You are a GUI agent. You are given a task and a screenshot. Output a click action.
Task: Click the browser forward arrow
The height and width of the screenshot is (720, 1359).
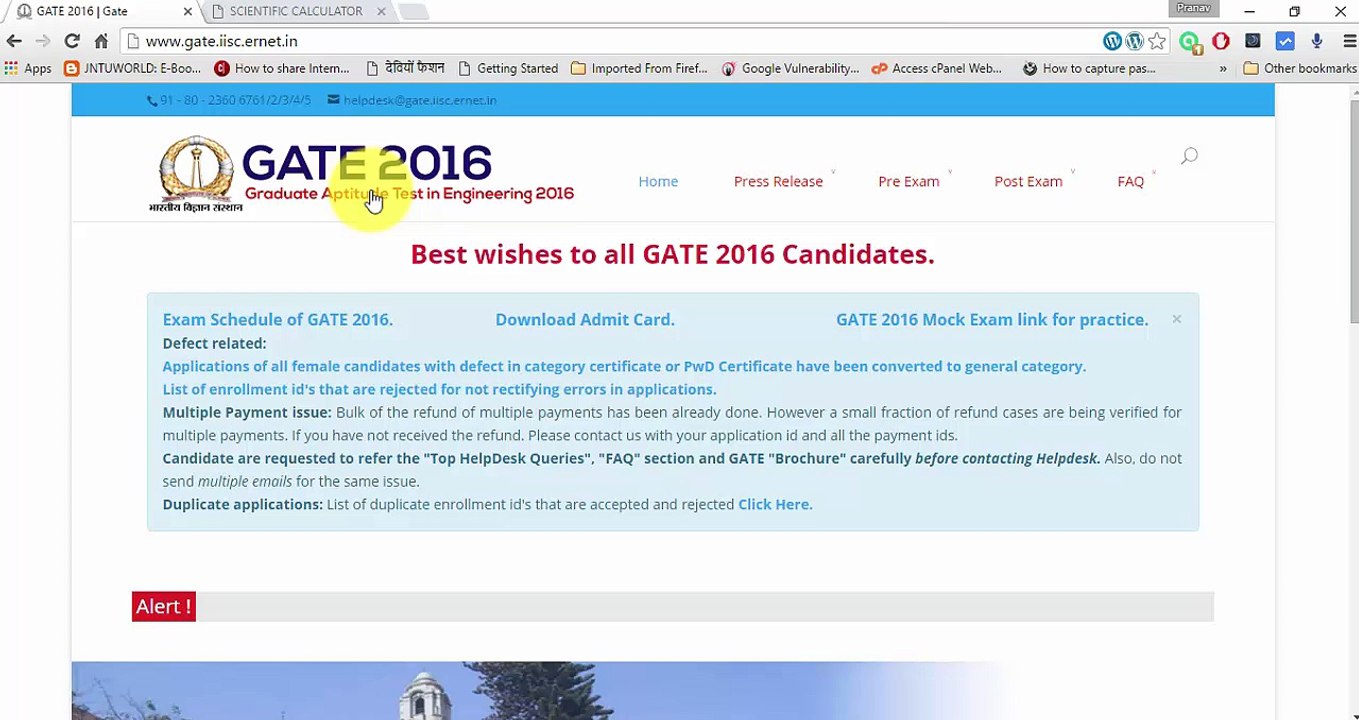[x=42, y=41]
